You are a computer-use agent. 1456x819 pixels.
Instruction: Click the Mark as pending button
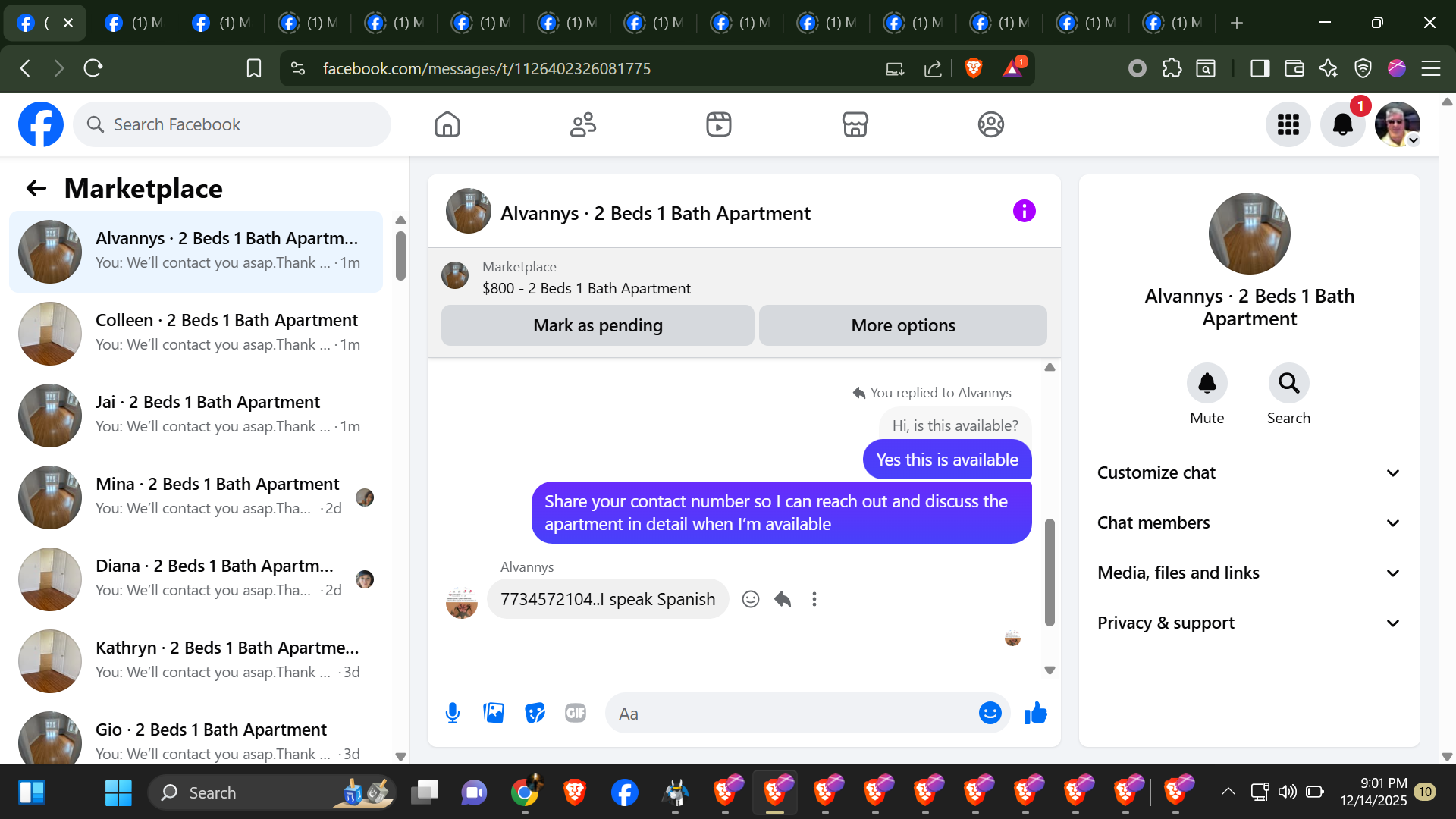pyautogui.click(x=598, y=325)
